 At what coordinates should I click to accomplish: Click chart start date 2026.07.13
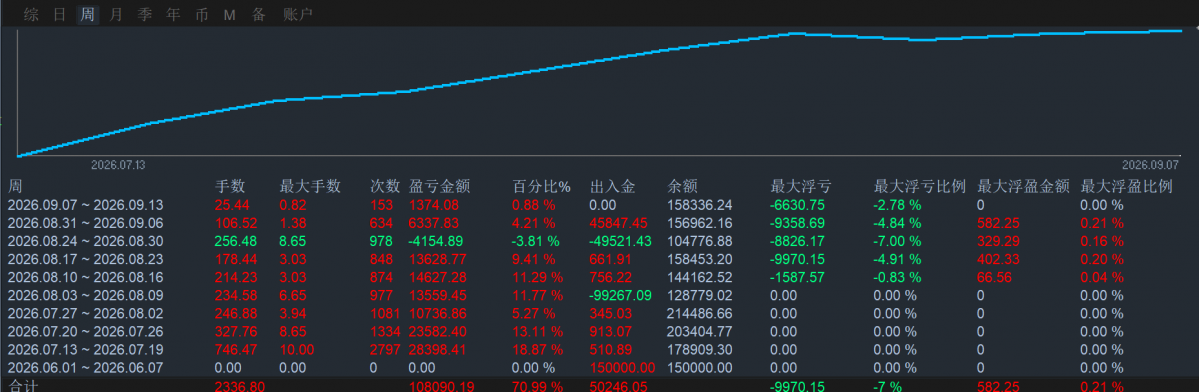118,165
